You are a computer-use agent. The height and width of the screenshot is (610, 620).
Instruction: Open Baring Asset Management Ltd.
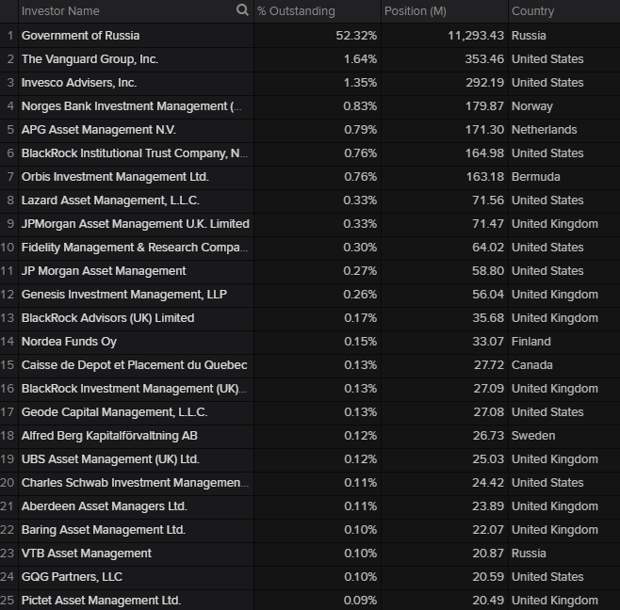[103, 530]
